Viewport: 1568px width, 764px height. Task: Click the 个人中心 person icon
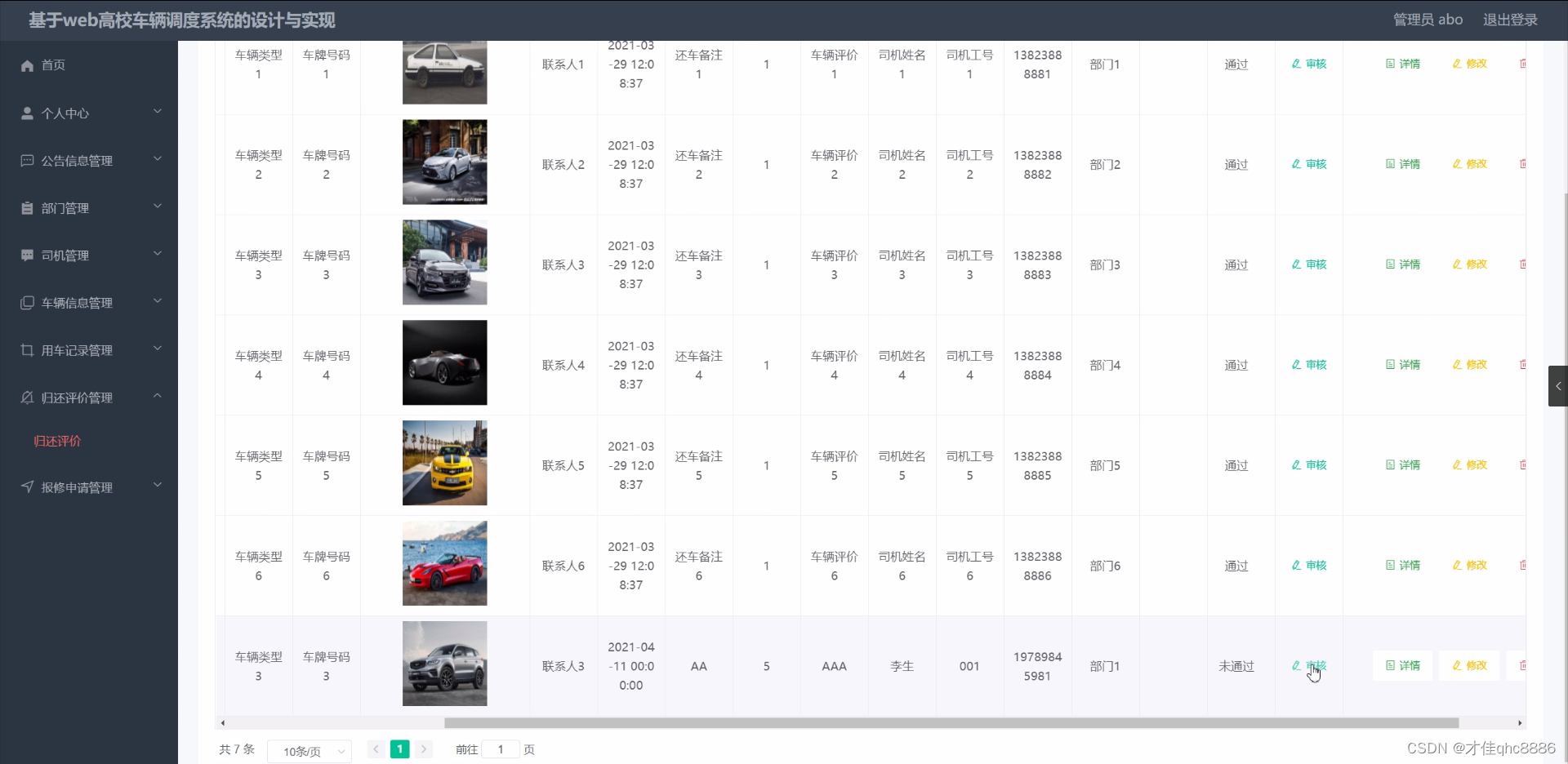[27, 113]
